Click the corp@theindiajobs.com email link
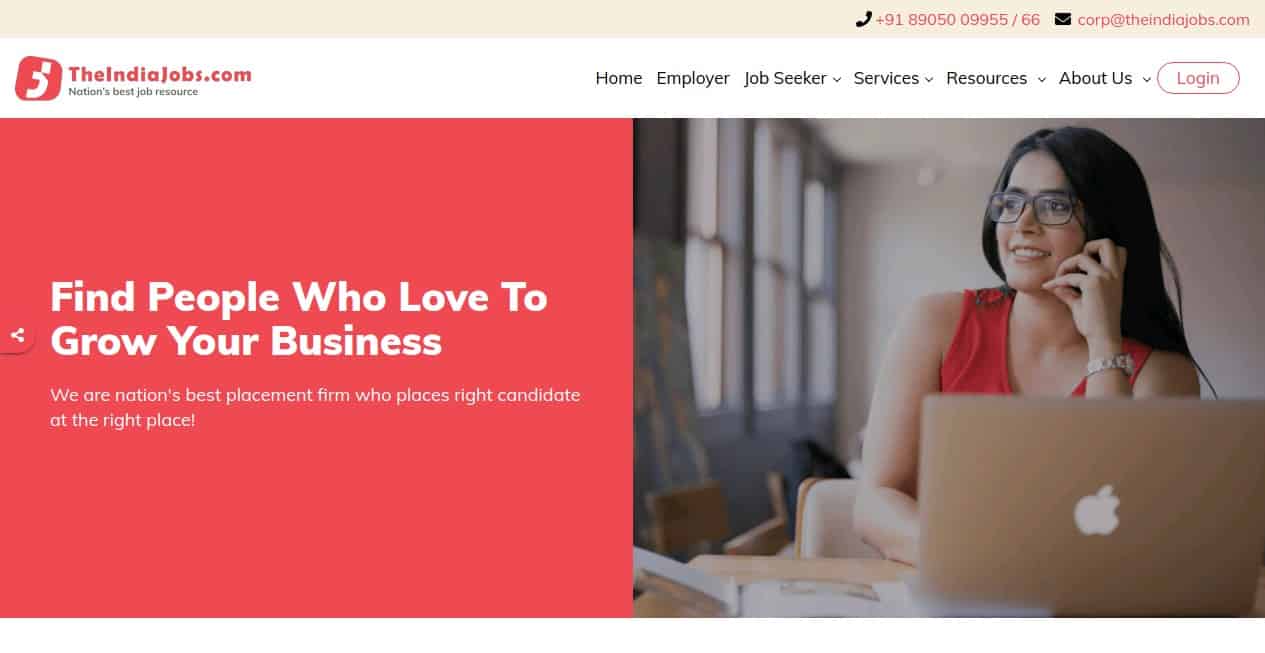 [x=1163, y=19]
